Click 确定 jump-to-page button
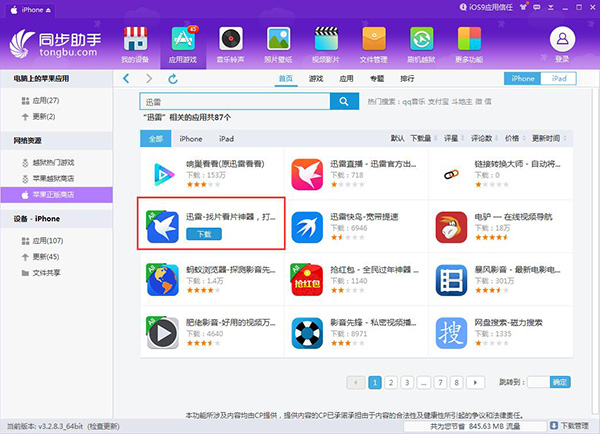600x434 pixels. point(560,382)
